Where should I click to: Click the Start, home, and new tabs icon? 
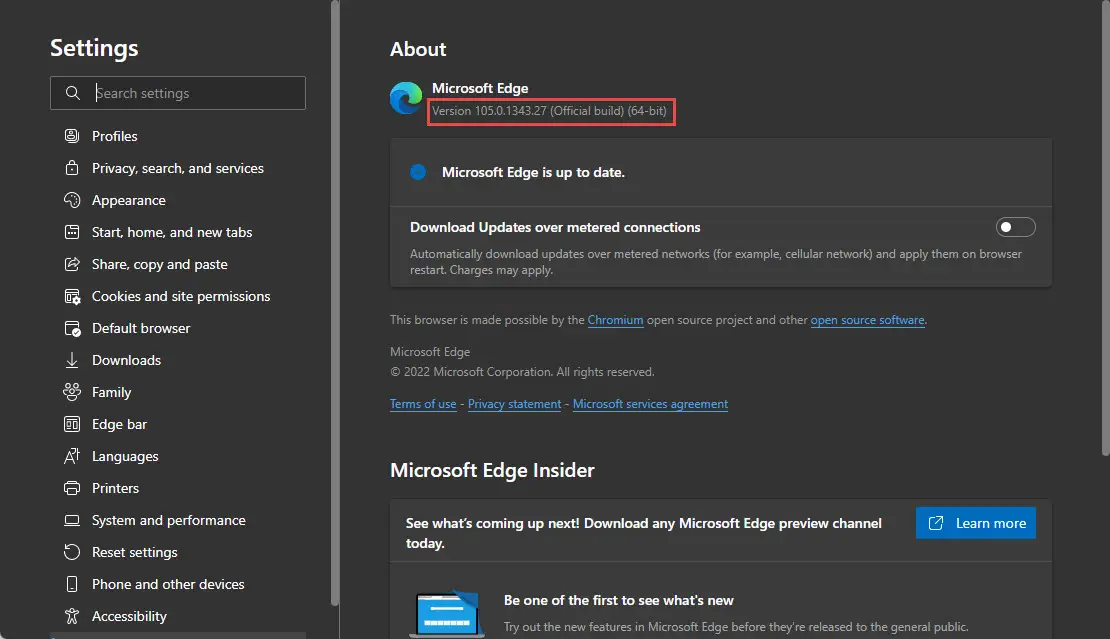point(72,232)
